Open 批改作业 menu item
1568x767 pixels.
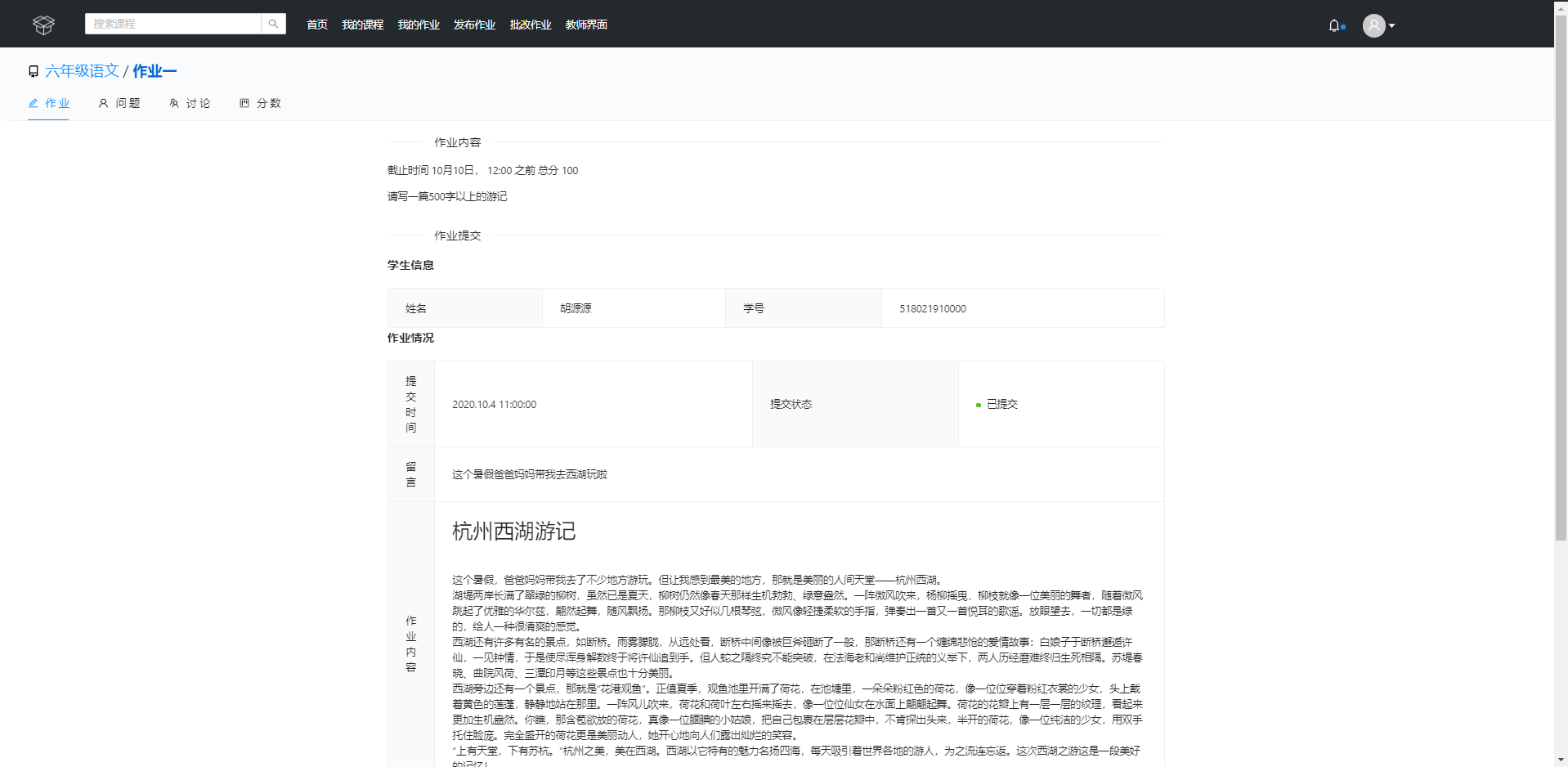tap(531, 25)
